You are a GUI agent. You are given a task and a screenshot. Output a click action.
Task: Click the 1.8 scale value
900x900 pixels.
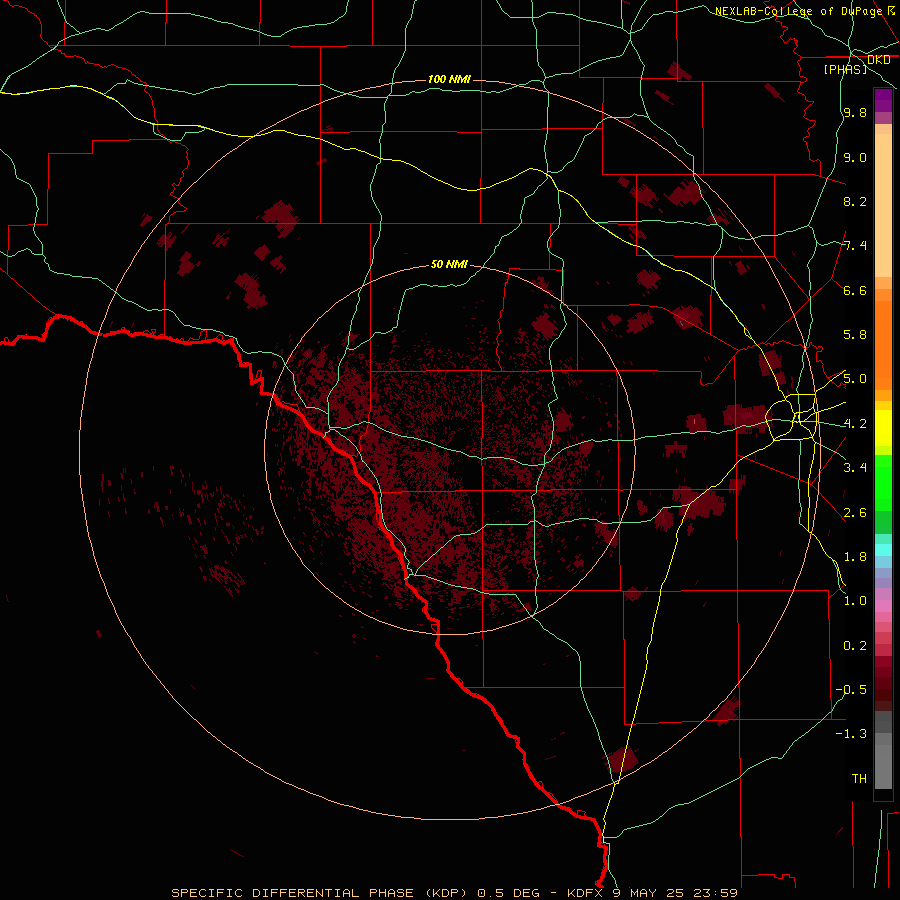click(x=855, y=557)
